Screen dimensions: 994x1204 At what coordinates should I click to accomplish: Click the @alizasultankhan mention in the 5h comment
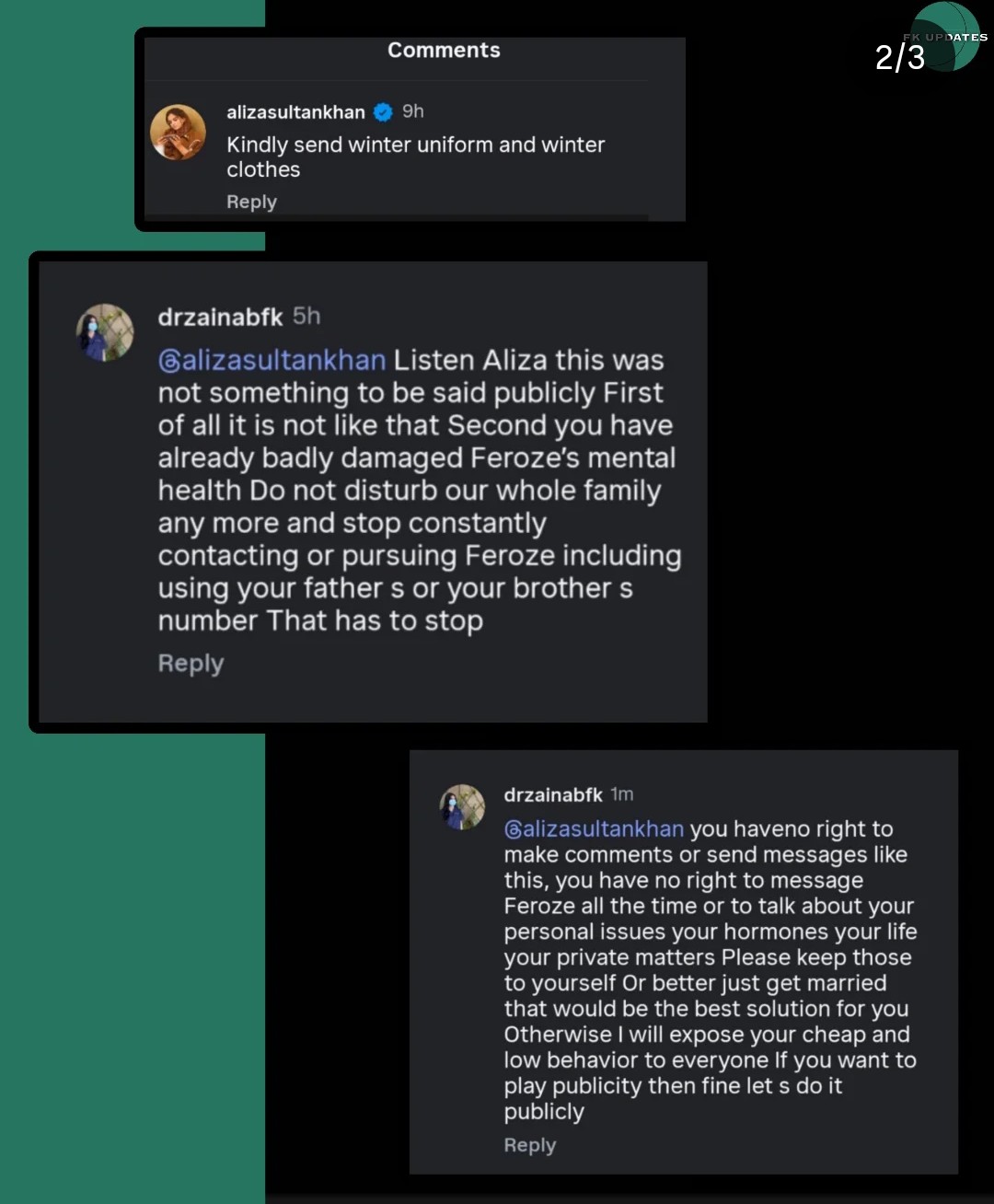point(283,360)
